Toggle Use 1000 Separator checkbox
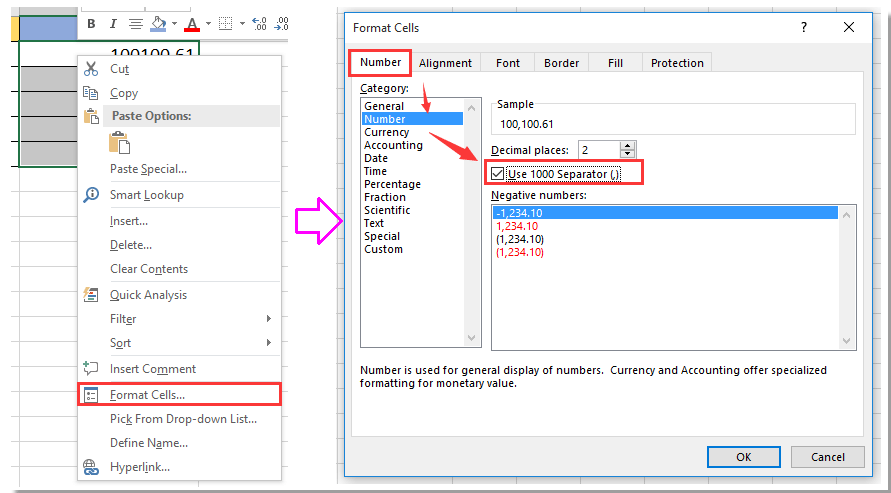The image size is (891, 493). [498, 174]
